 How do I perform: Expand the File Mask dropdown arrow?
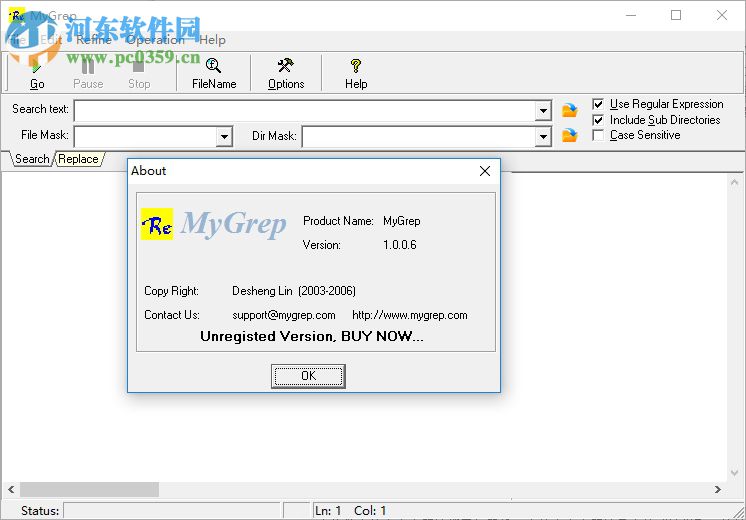[x=224, y=137]
